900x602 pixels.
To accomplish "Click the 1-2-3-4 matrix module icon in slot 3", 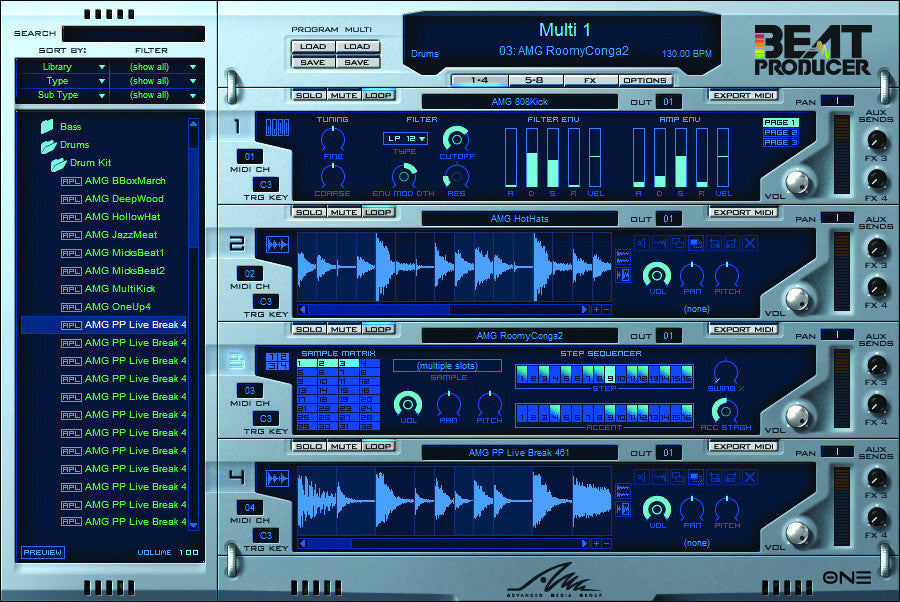I will click(x=277, y=361).
